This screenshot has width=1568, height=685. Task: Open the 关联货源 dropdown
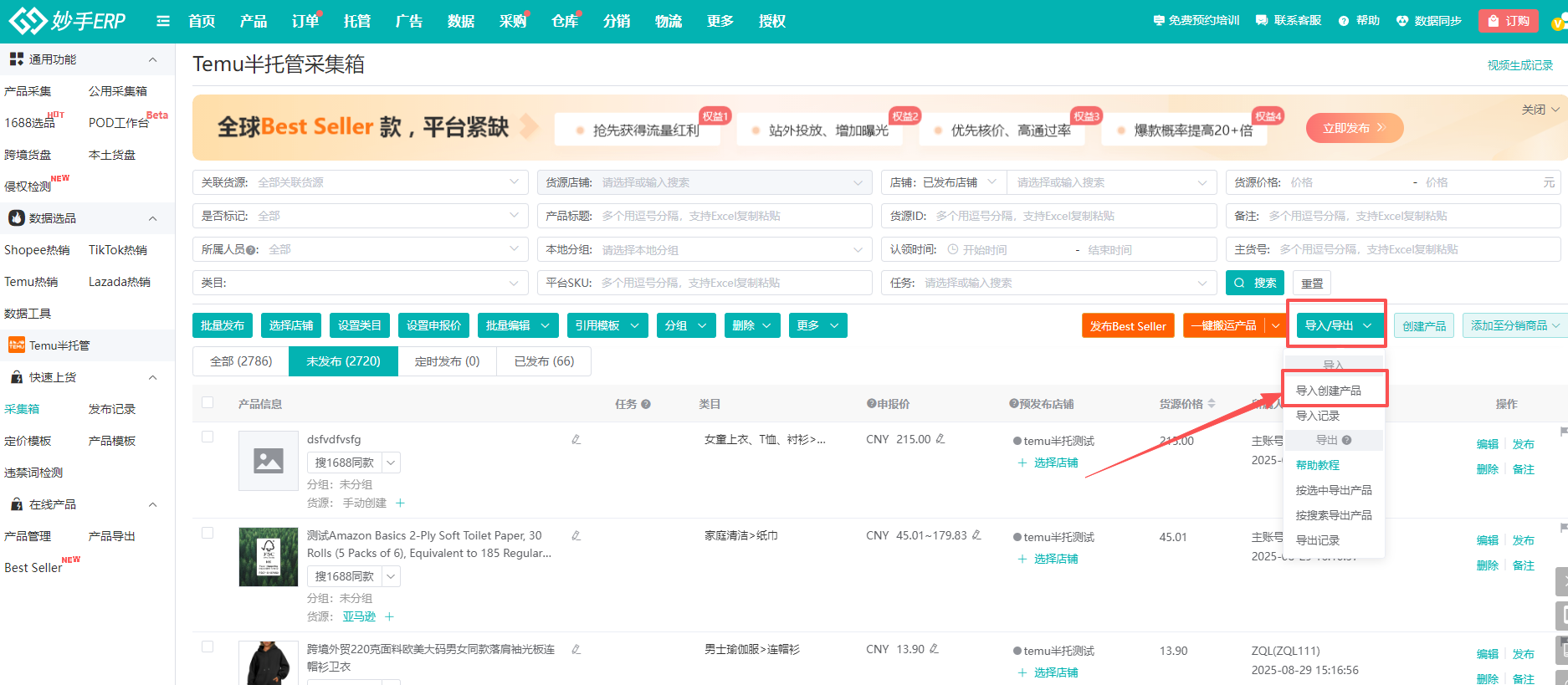(361, 182)
